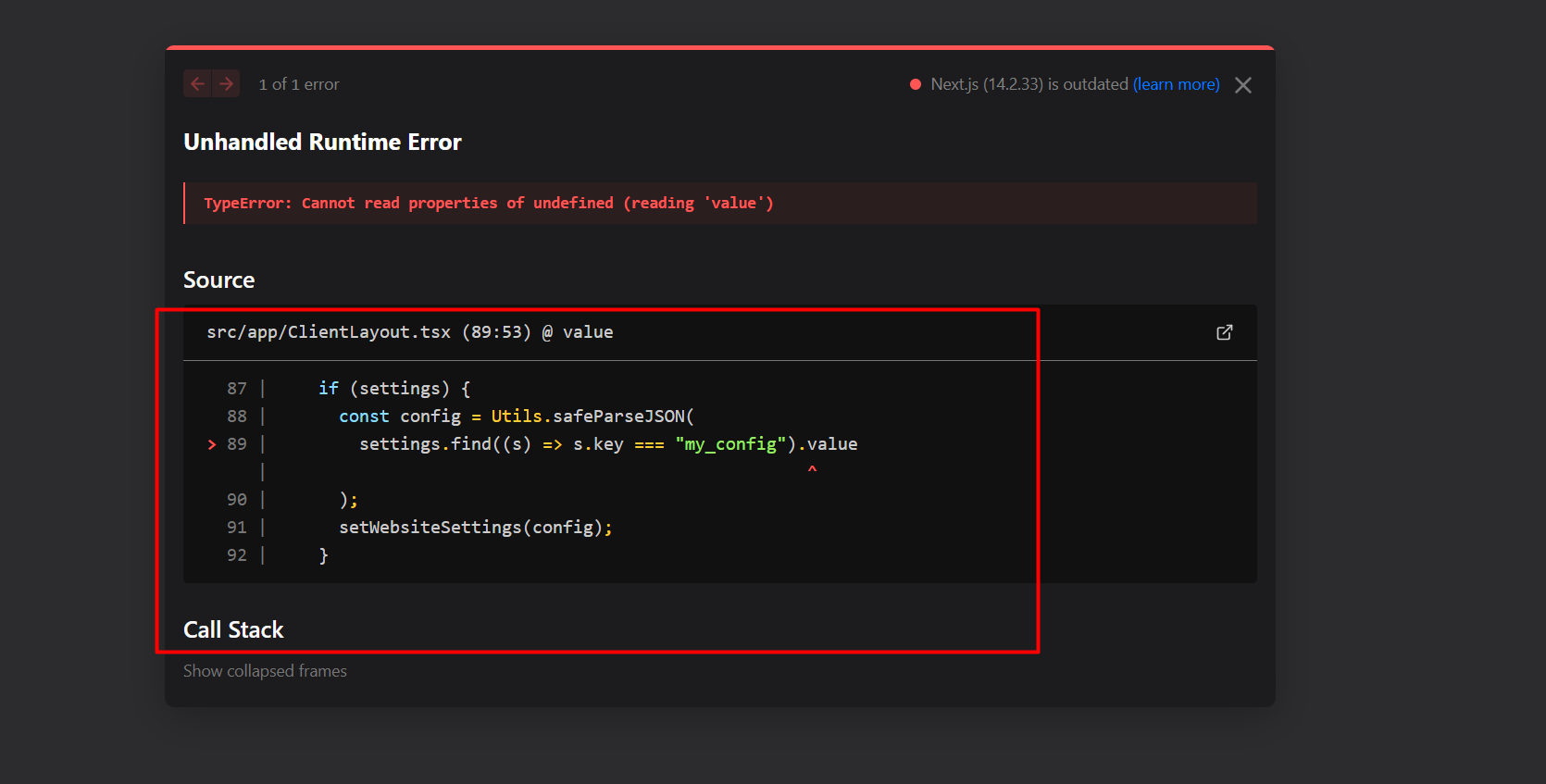Close the error overlay with X
This screenshot has width=1546, height=784.
coord(1243,85)
